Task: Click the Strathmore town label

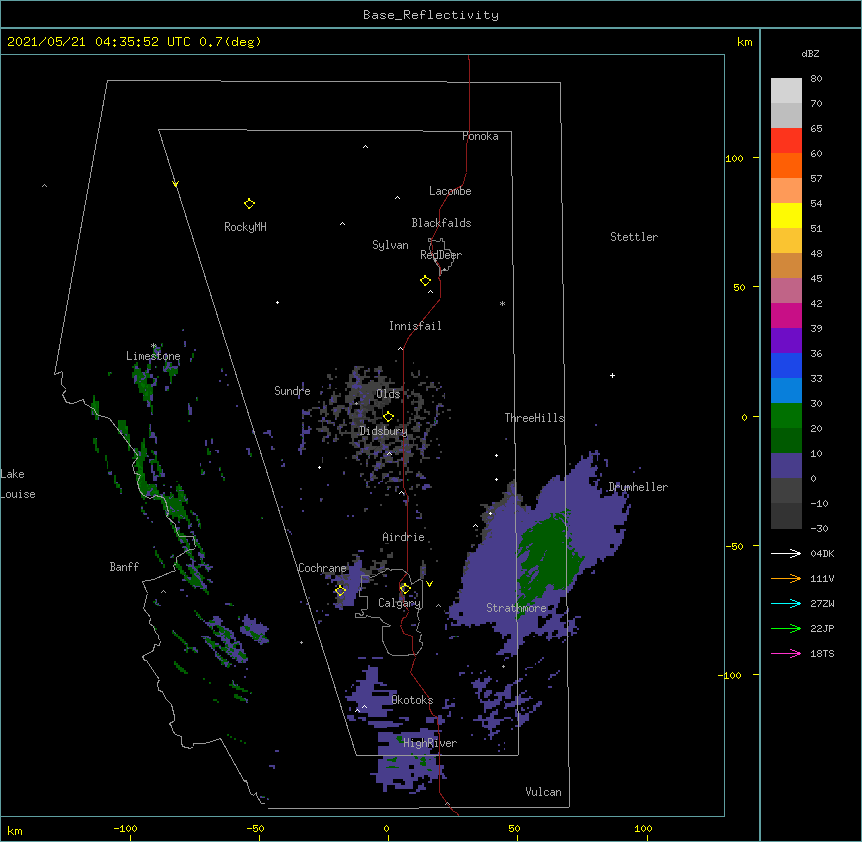Action: point(516,608)
